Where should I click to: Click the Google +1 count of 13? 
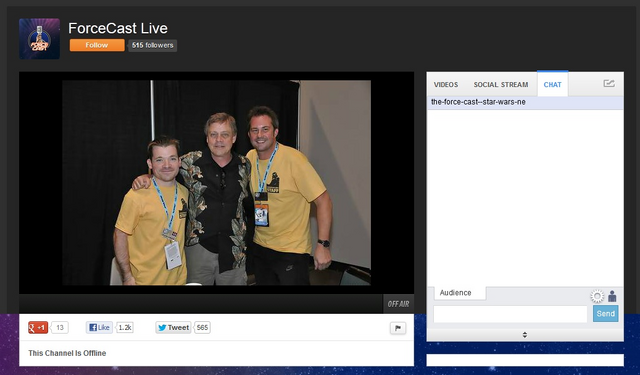click(x=60, y=327)
